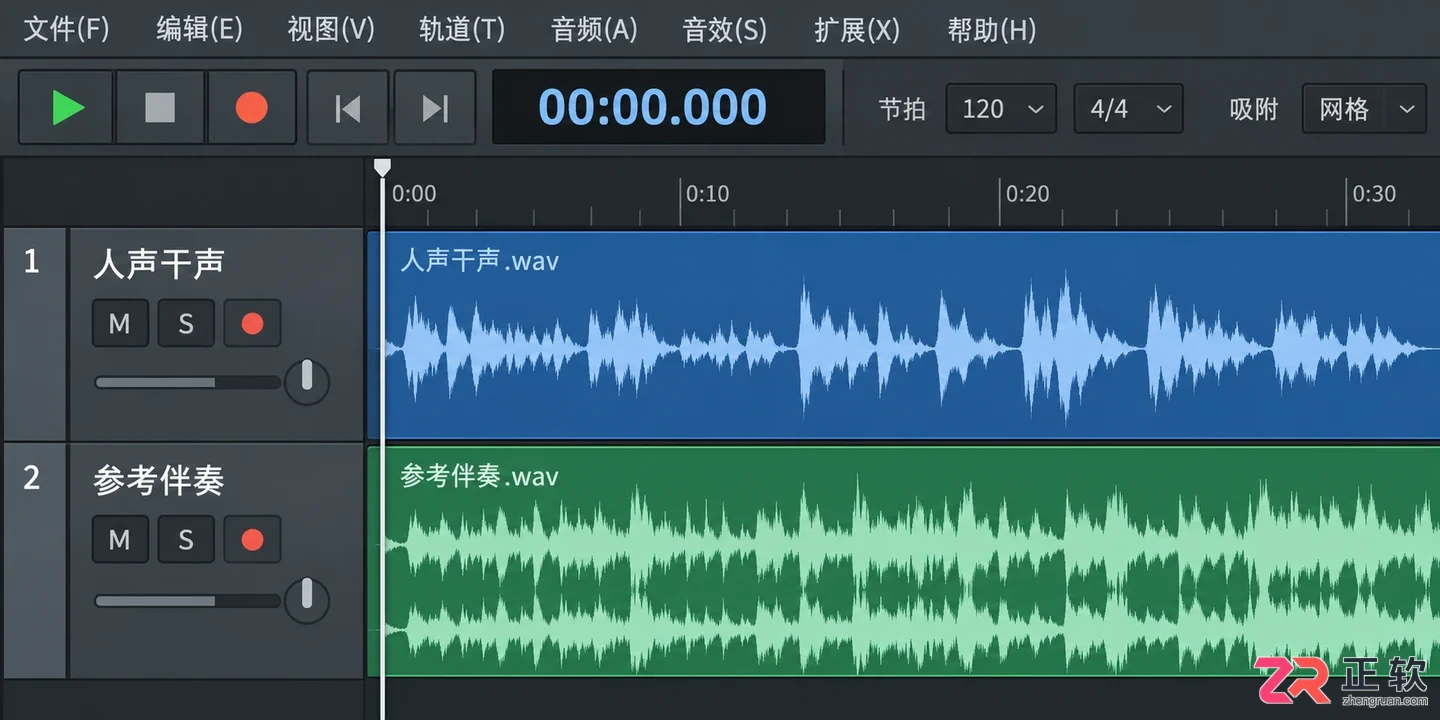Viewport: 1440px width, 720px height.
Task: Open the 网格 snap mode dropdown
Action: (1364, 108)
